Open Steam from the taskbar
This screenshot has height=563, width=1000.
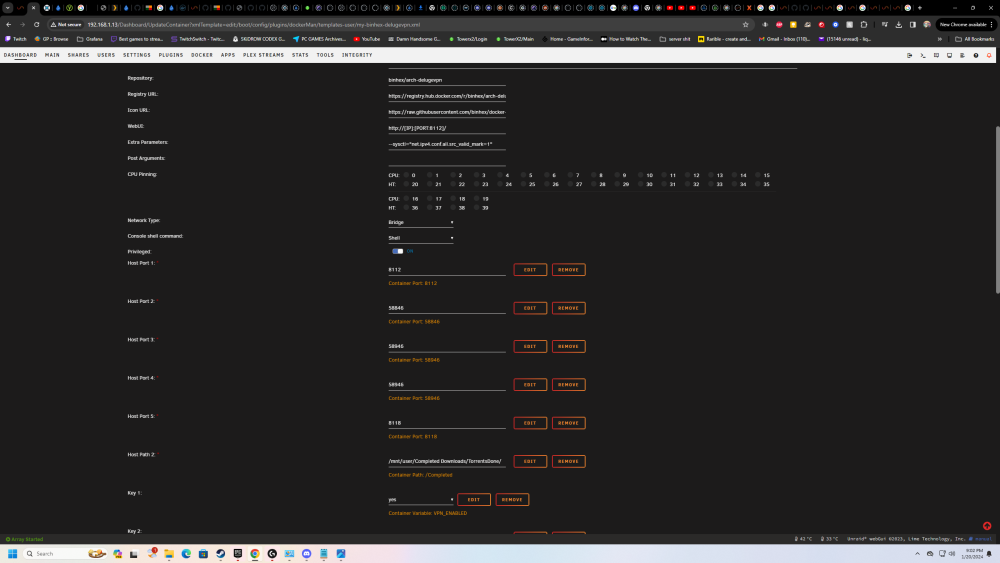pyautogui.click(x=221, y=553)
